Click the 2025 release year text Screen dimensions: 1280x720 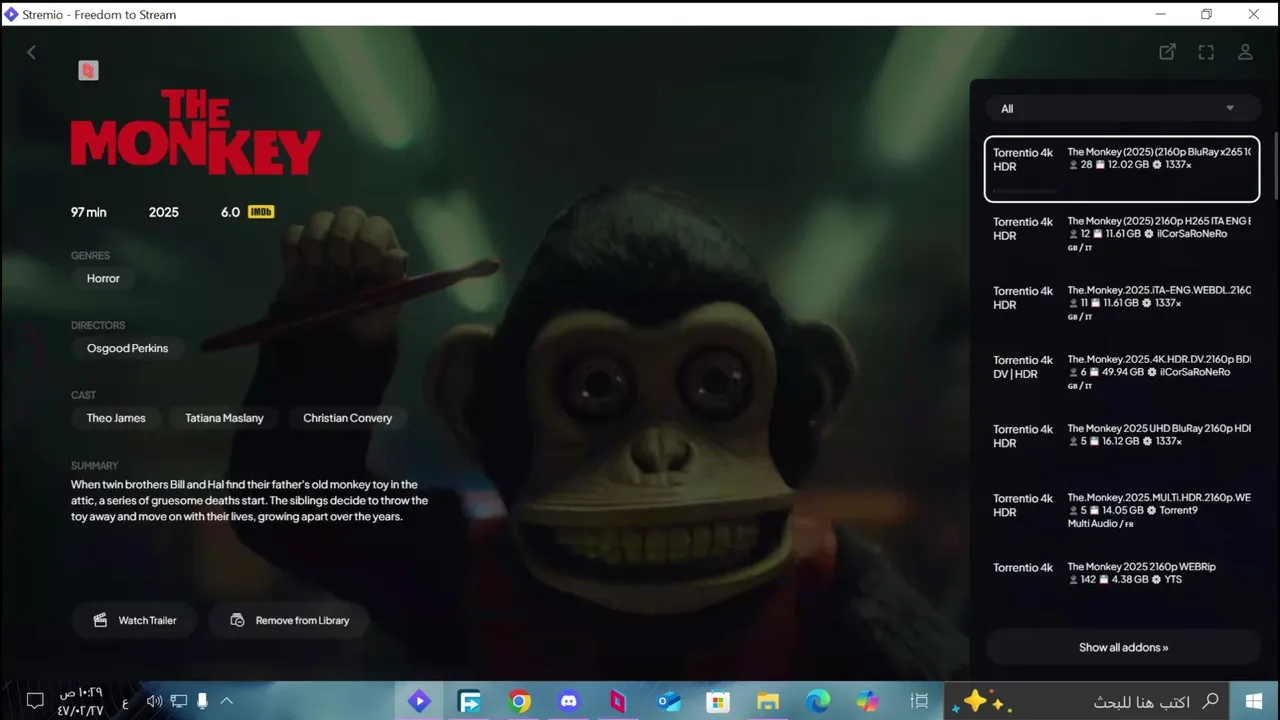pyautogui.click(x=164, y=212)
